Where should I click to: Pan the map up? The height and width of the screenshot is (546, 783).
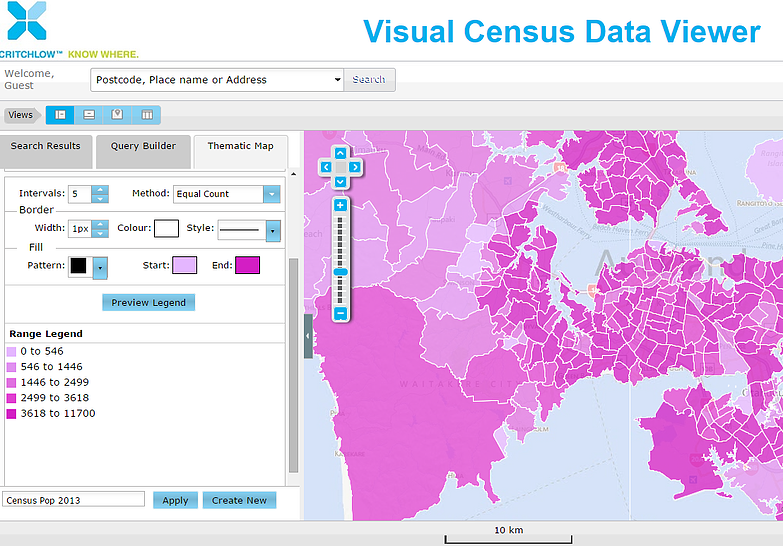pyautogui.click(x=341, y=153)
